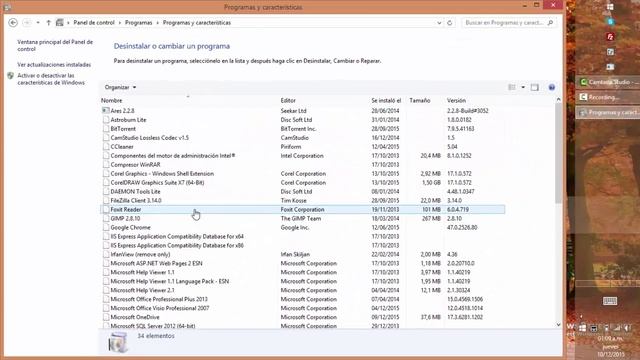This screenshot has width=640, height=360.
Task: Open the Organizar dropdown menu
Action: point(120,87)
